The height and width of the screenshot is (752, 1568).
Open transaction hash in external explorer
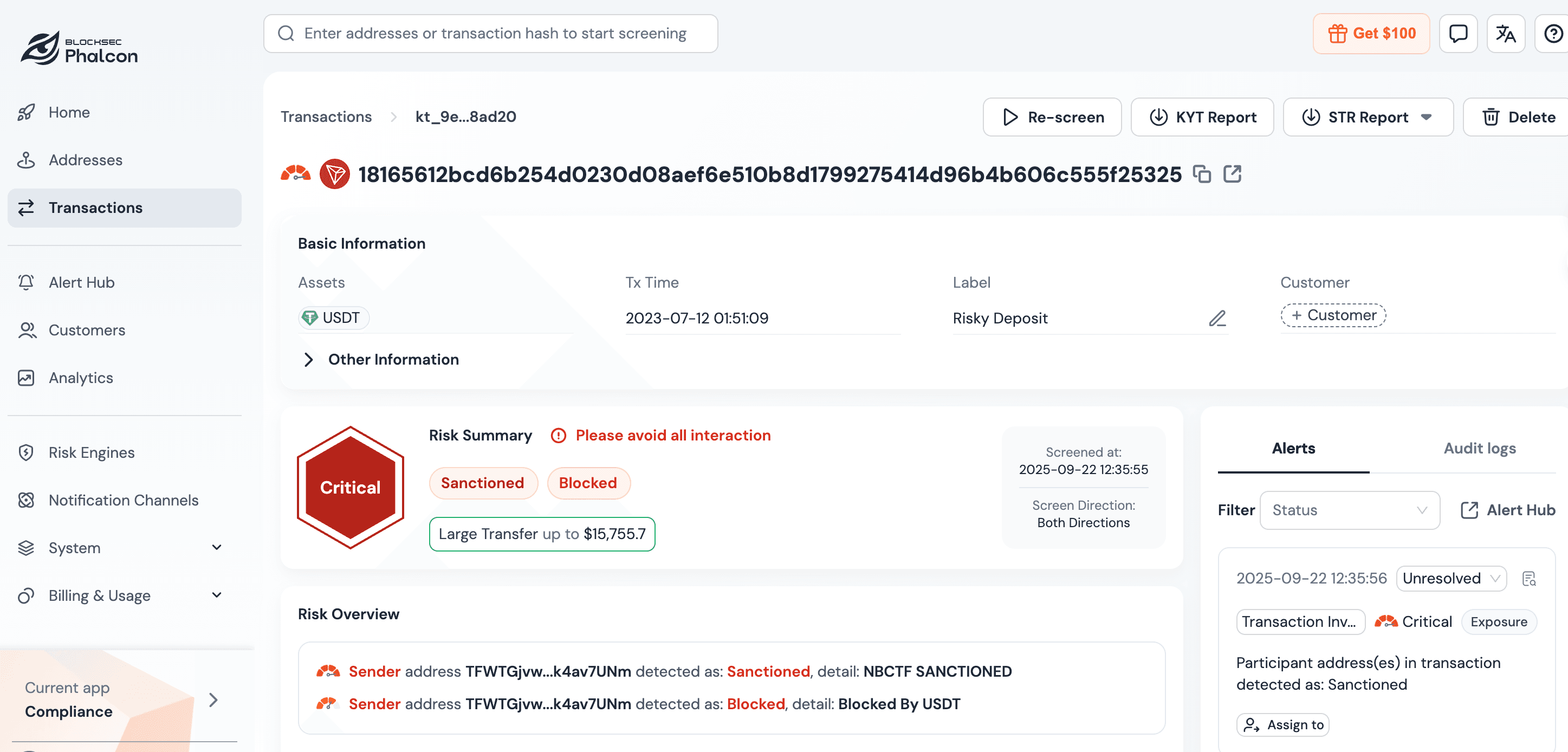click(x=1232, y=175)
